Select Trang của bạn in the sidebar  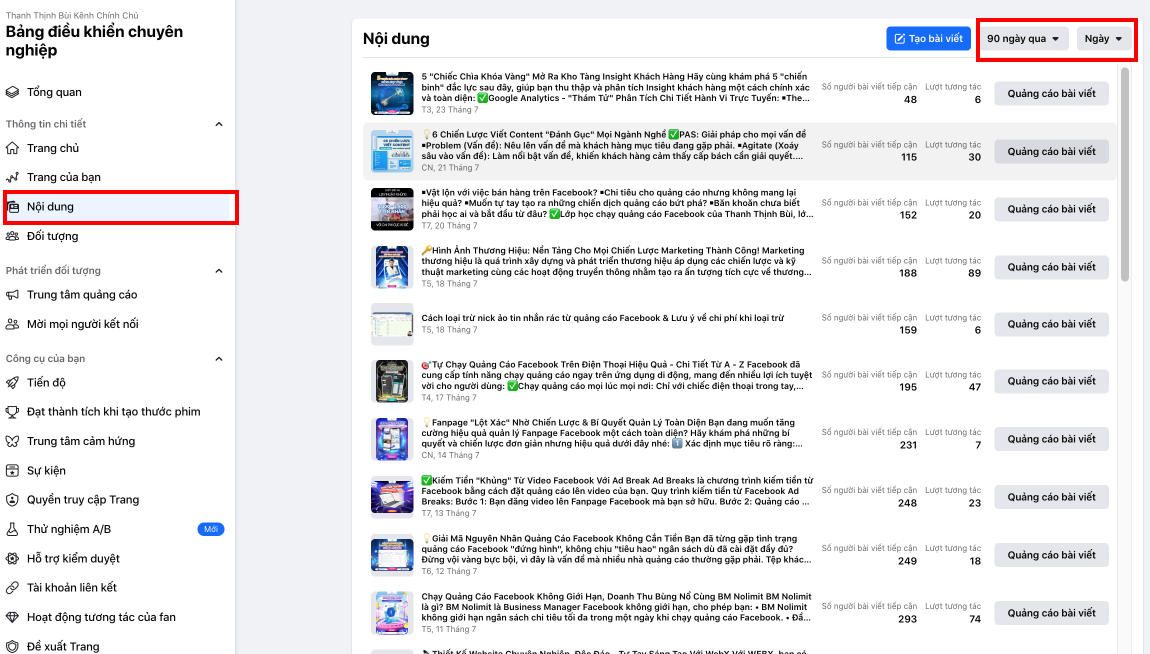[x=117, y=177]
